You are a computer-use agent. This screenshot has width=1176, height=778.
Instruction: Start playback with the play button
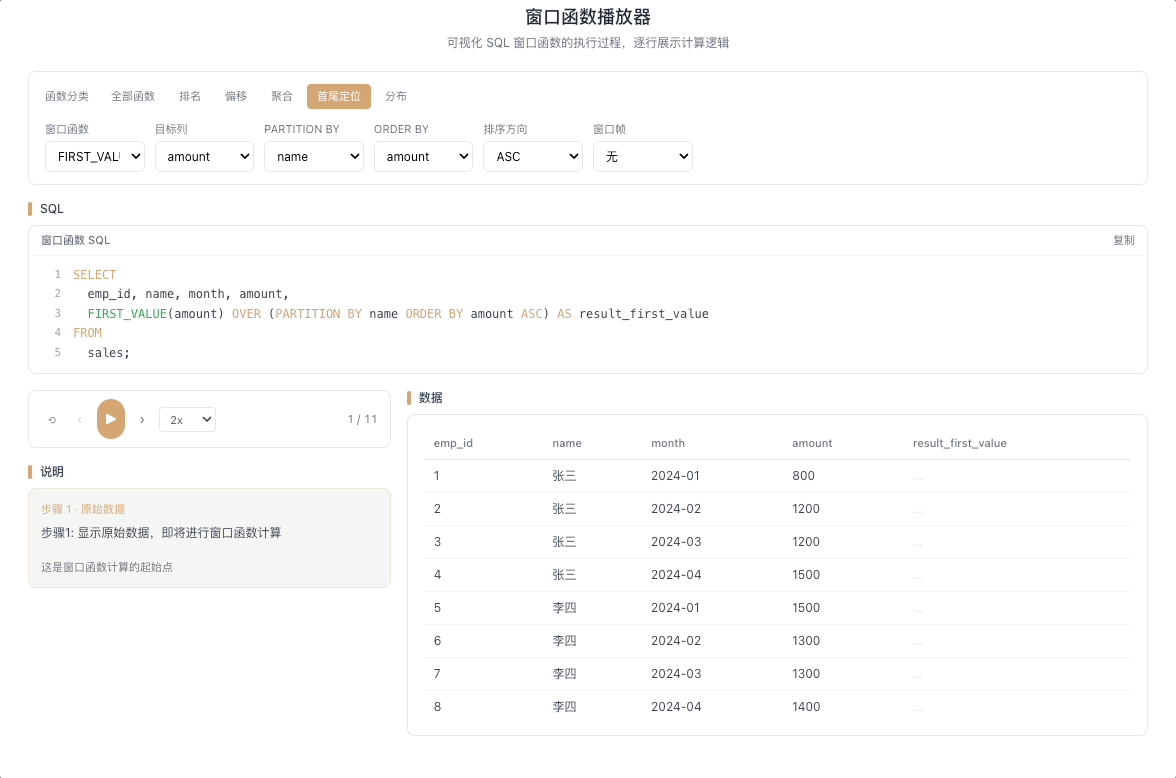pos(111,419)
